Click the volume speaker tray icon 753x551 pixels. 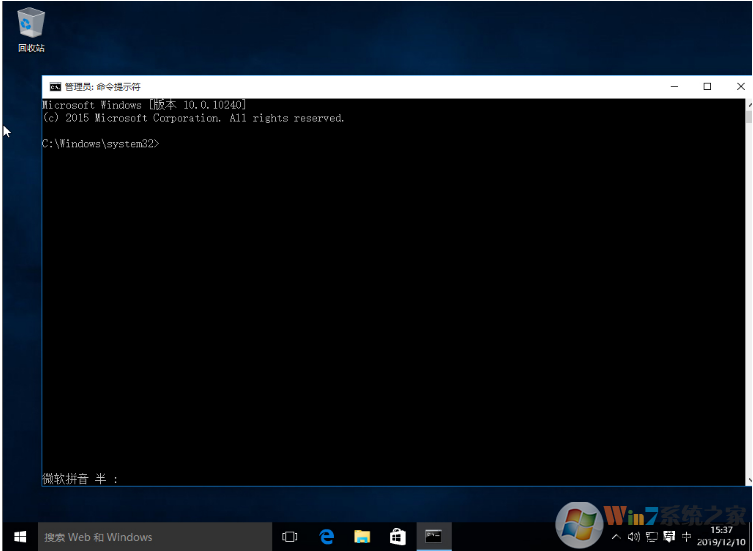click(633, 537)
